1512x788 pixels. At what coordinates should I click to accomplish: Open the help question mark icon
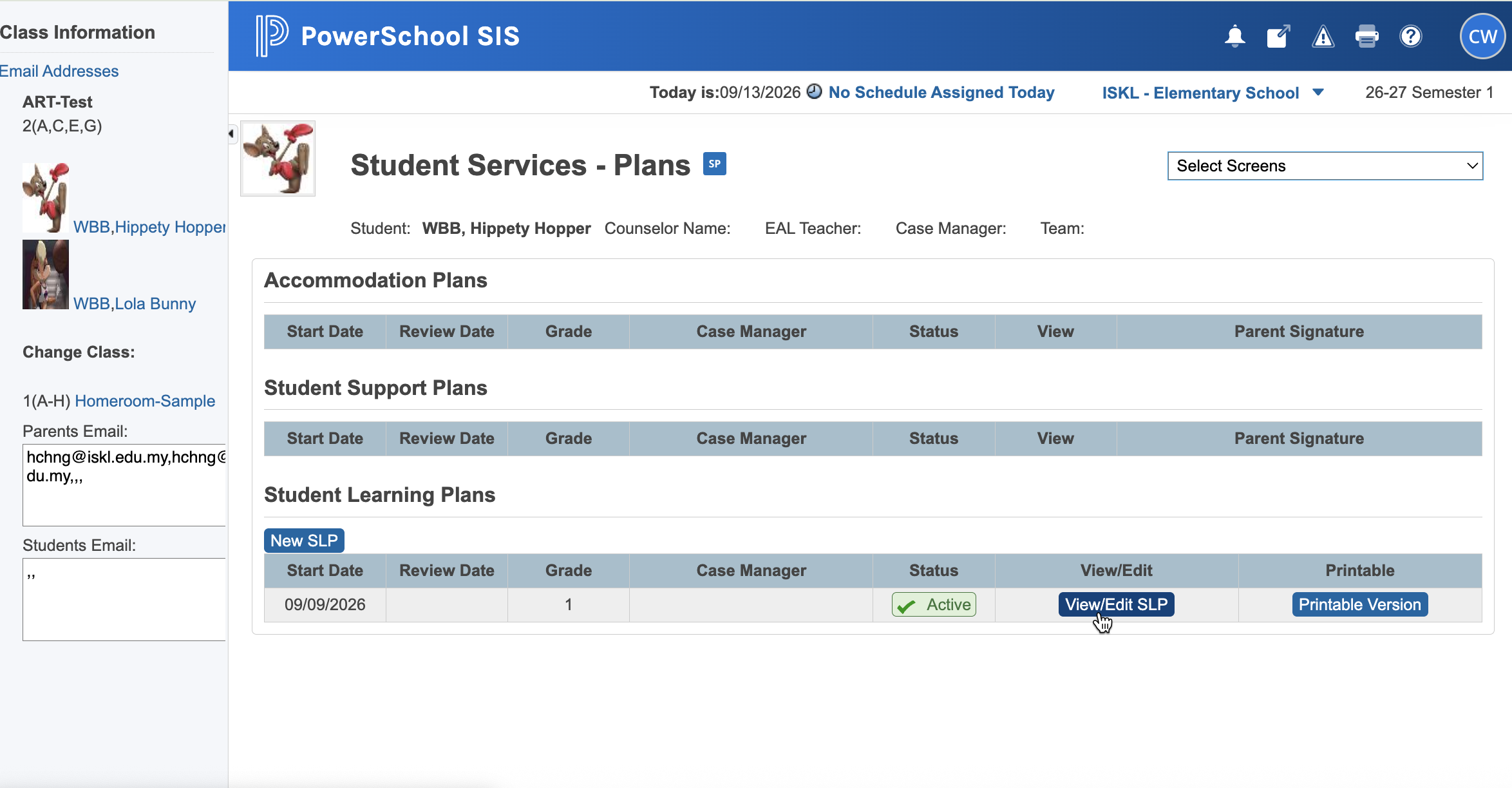(1410, 37)
